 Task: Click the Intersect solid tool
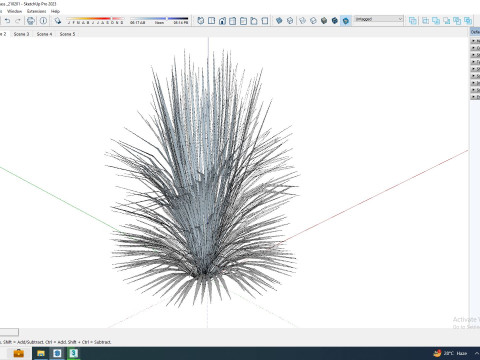click(x=426, y=21)
